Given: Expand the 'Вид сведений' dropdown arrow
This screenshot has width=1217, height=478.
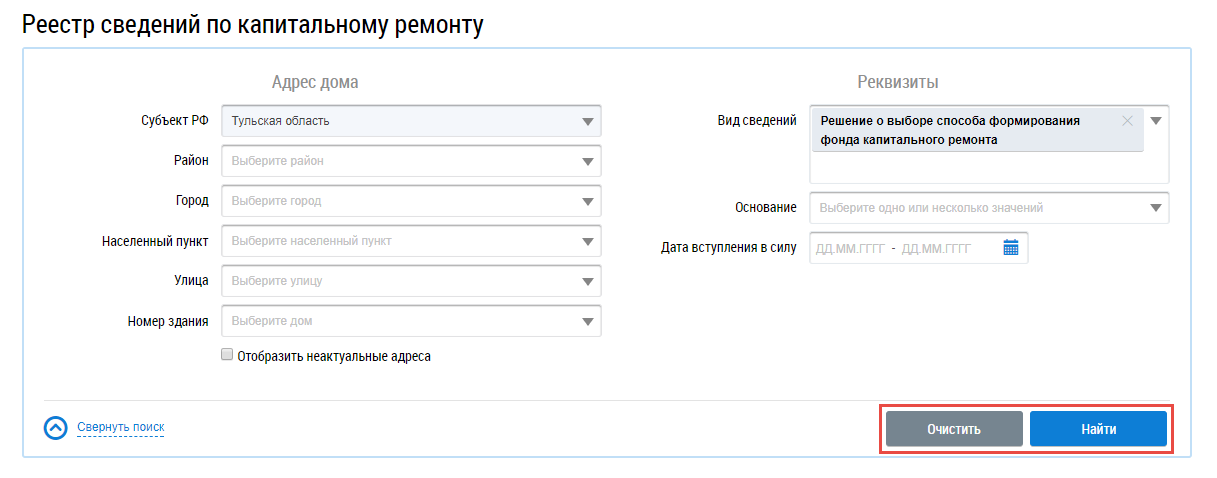Looking at the screenshot, I should tap(1156, 121).
